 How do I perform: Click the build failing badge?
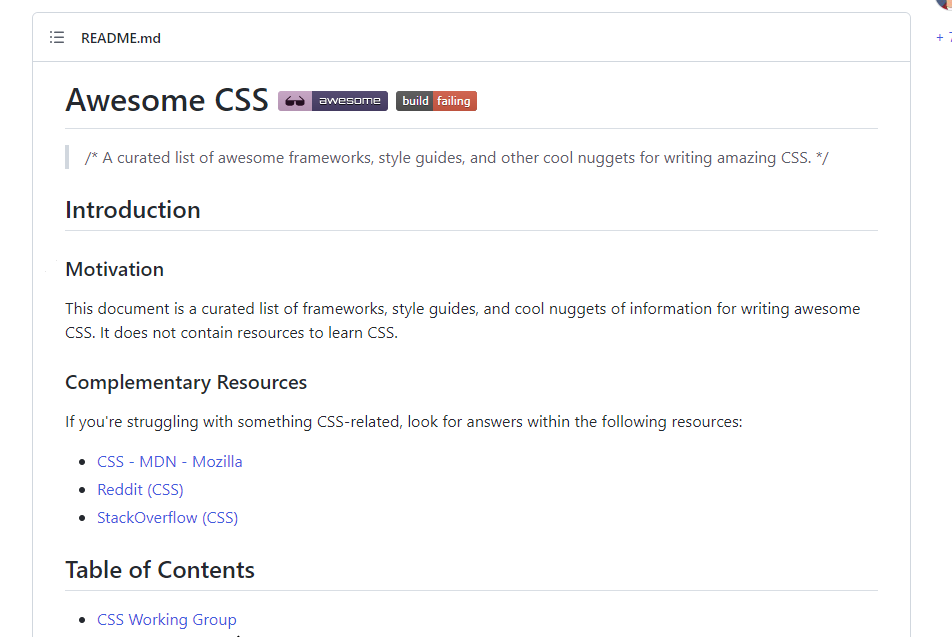437,101
